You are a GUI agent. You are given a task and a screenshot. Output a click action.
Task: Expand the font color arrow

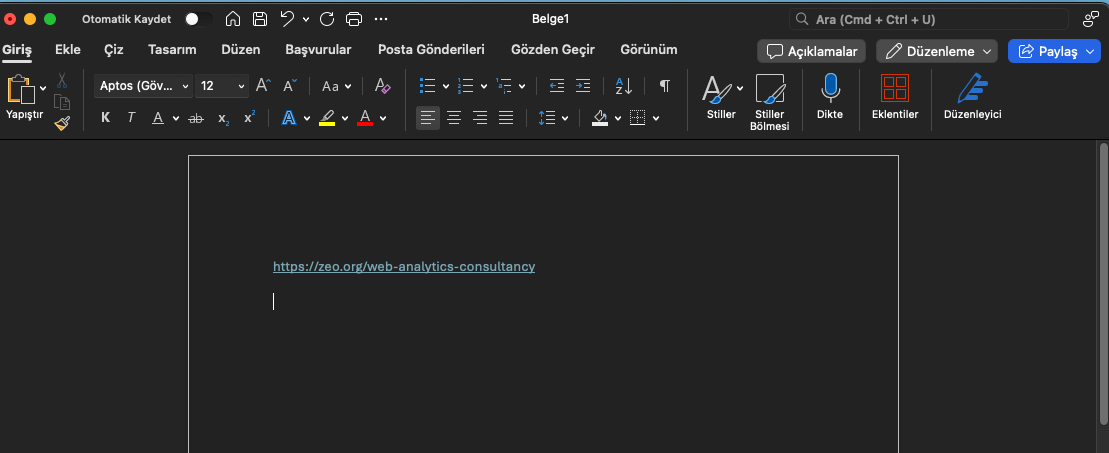(x=383, y=119)
